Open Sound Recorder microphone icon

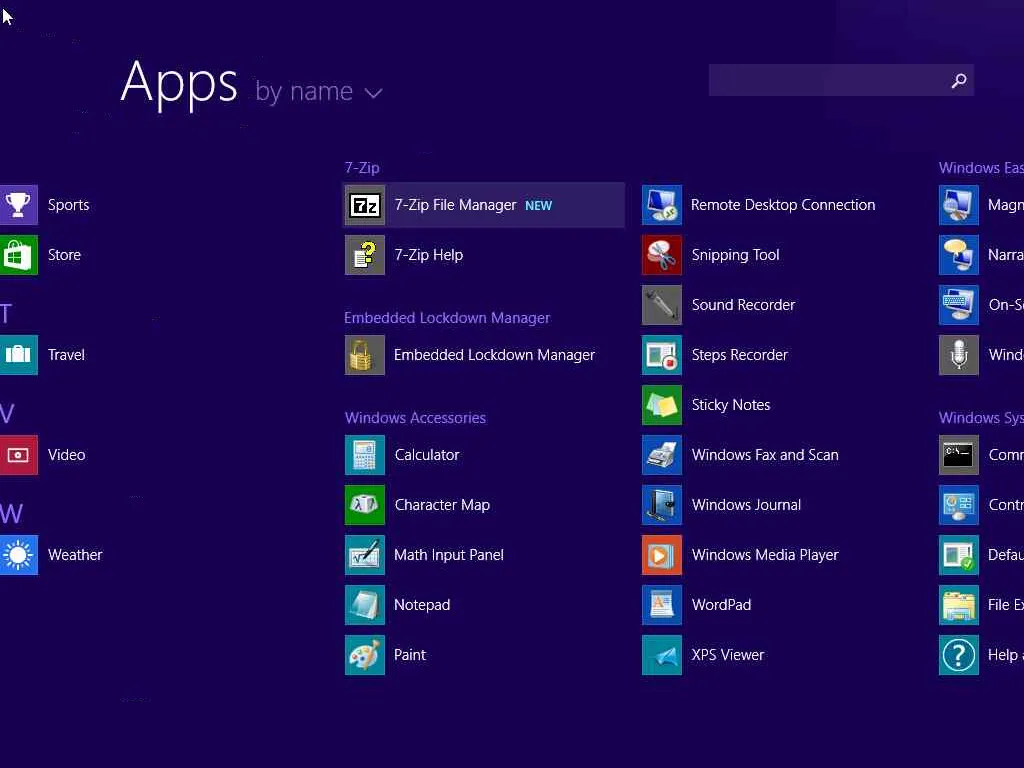pyautogui.click(x=662, y=305)
